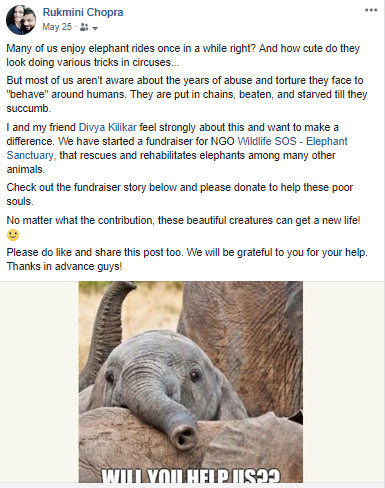Click the baby elephant's trunk tip in the photo
This screenshot has width=385, height=488.
(183, 437)
